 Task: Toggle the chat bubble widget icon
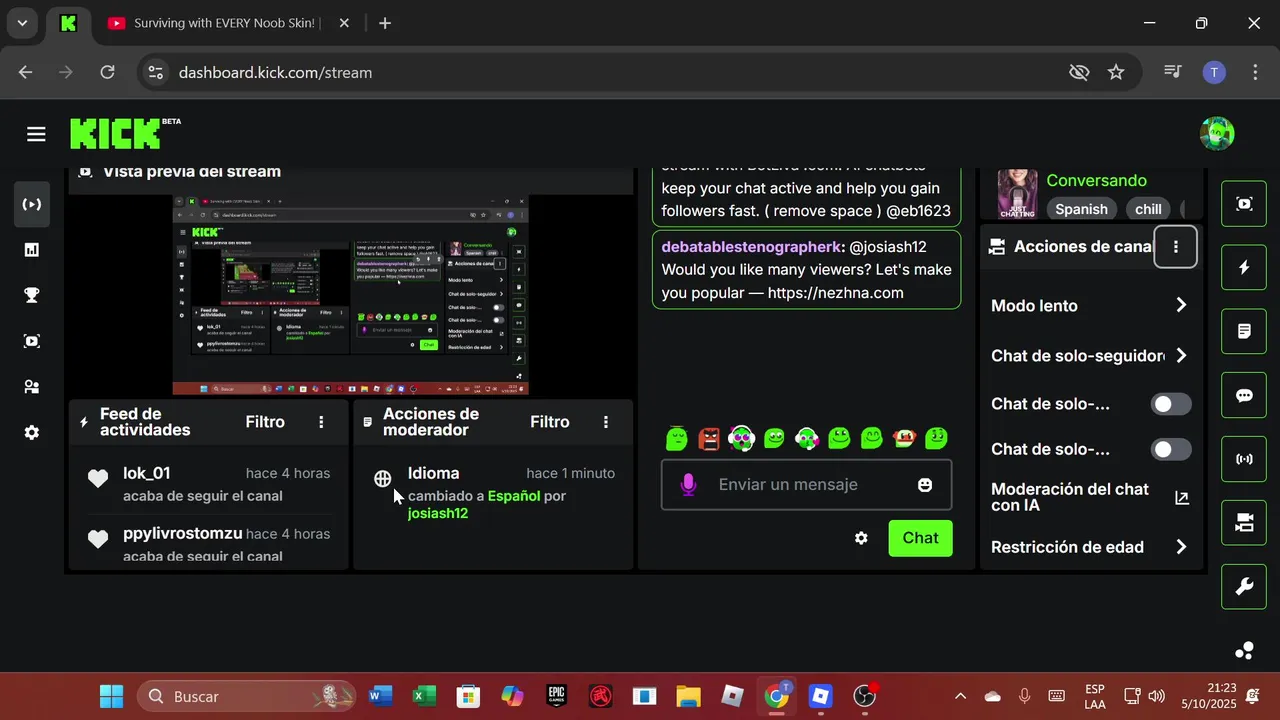[x=1244, y=395]
